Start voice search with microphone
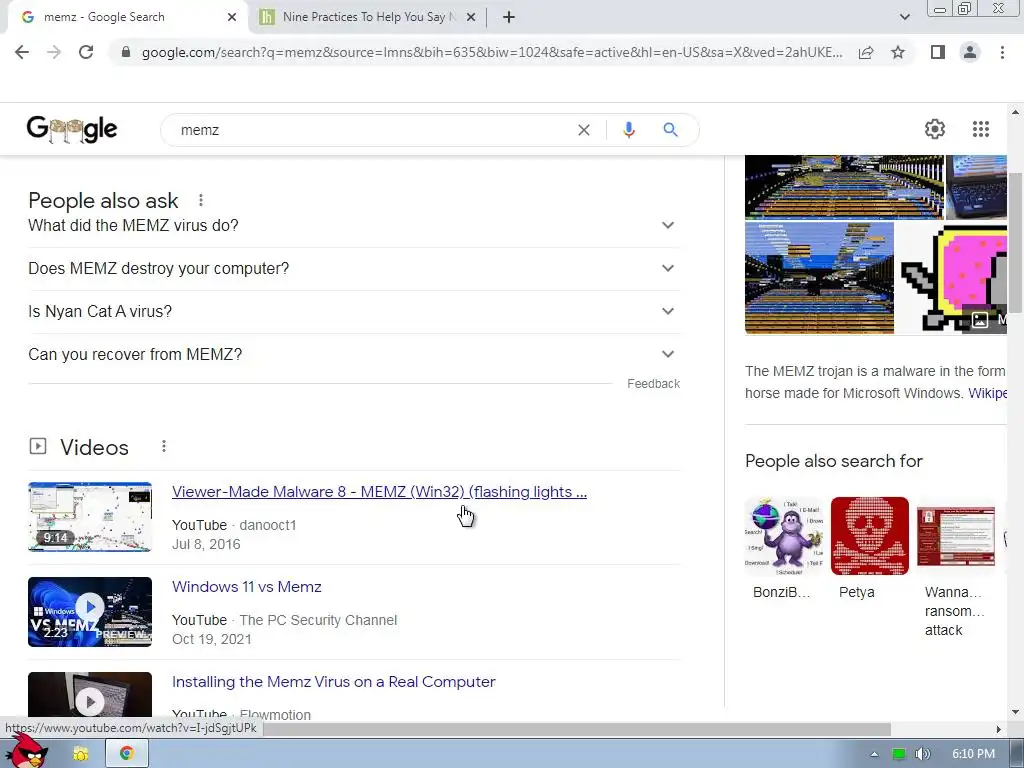This screenshot has height=768, width=1024. tap(629, 130)
